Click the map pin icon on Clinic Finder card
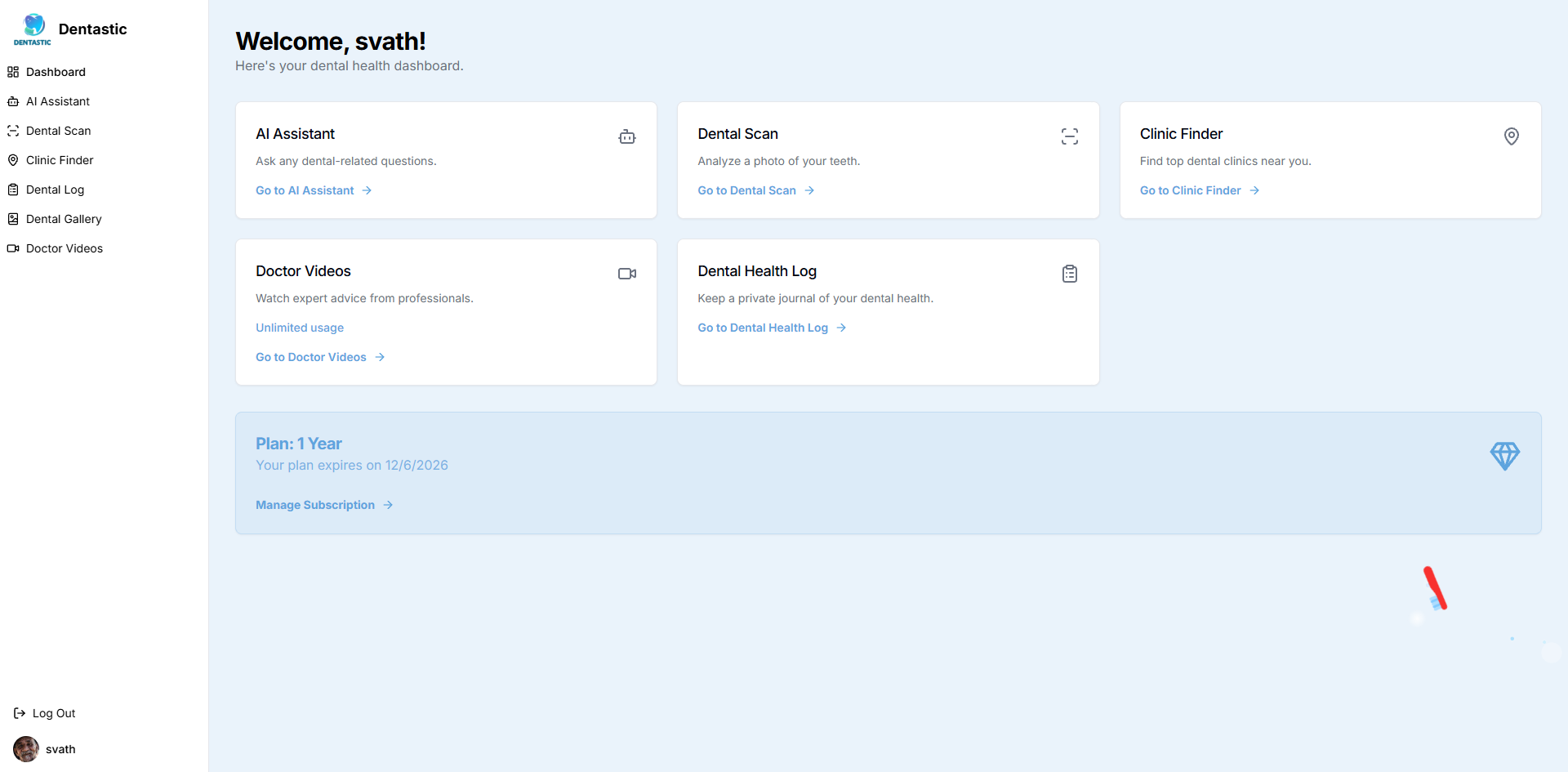 click(x=1511, y=136)
